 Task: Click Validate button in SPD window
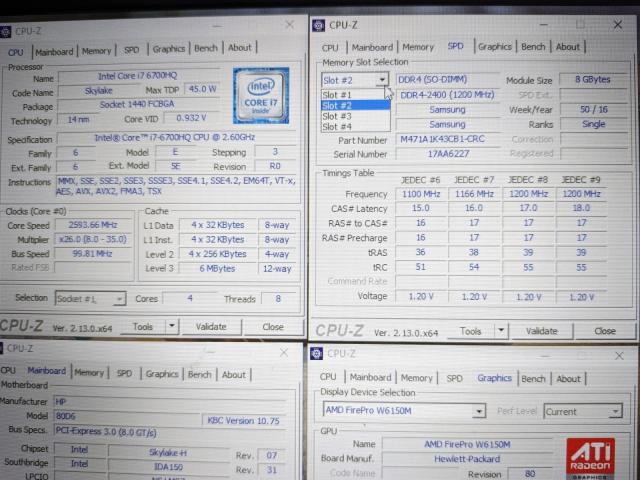point(542,331)
